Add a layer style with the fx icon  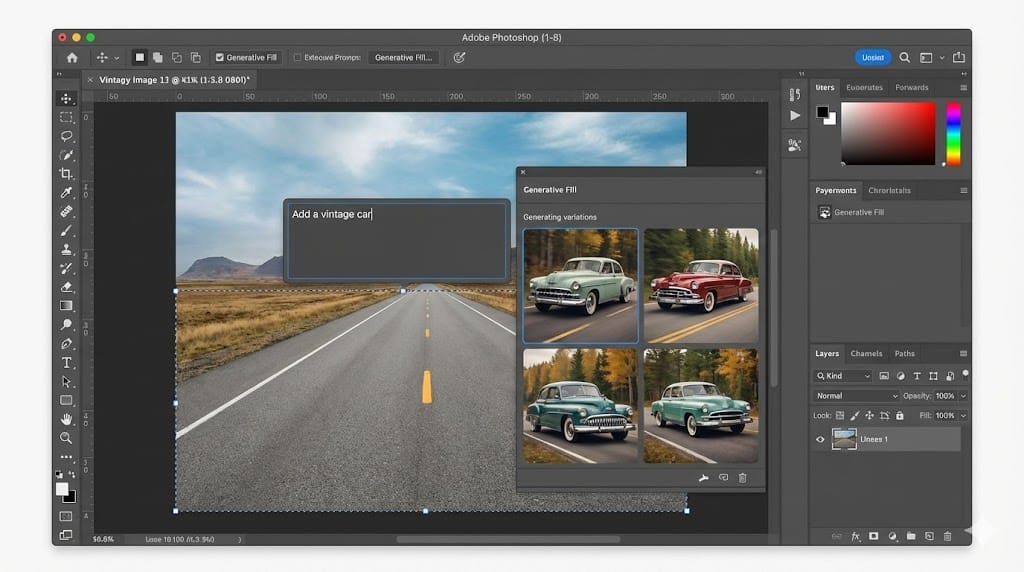(x=856, y=536)
